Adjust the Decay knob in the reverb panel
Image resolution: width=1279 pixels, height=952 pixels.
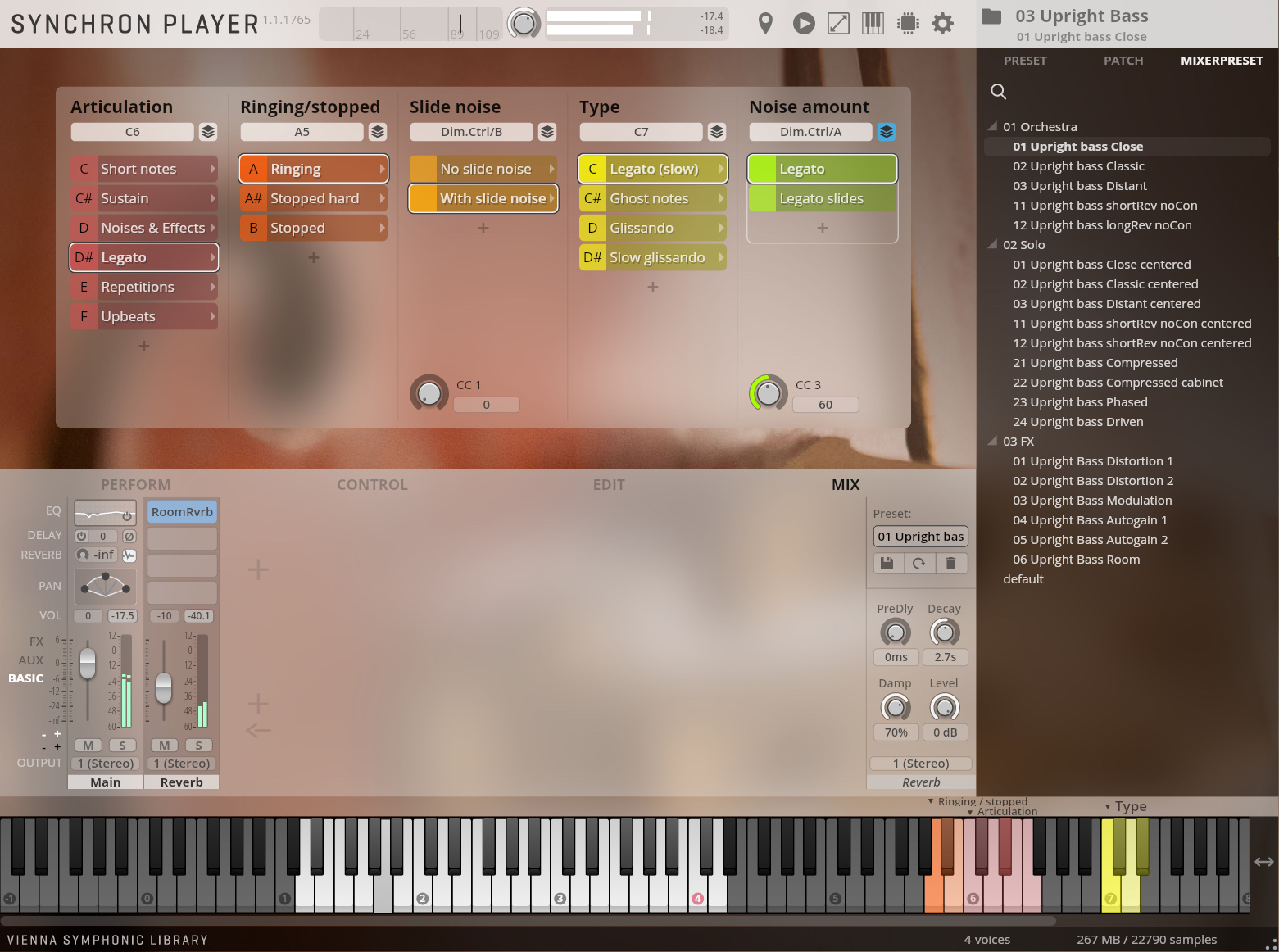[944, 632]
